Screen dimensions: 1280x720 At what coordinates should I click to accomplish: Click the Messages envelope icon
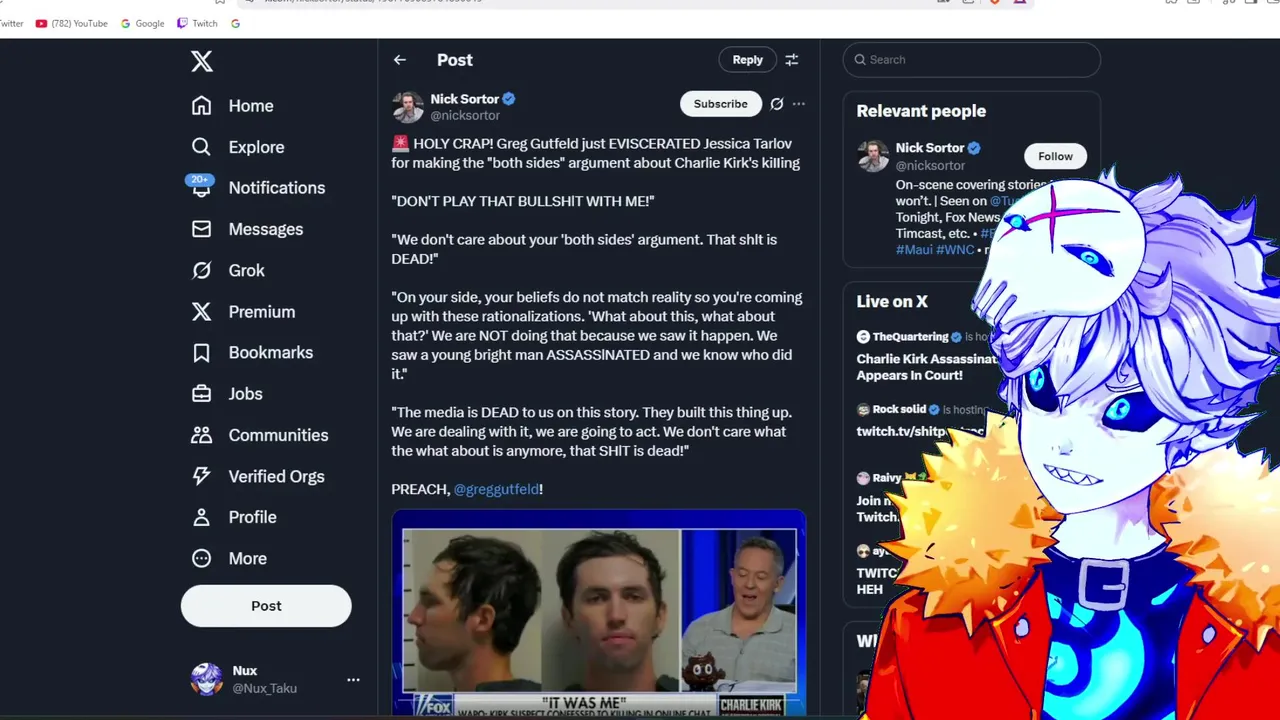click(202, 229)
